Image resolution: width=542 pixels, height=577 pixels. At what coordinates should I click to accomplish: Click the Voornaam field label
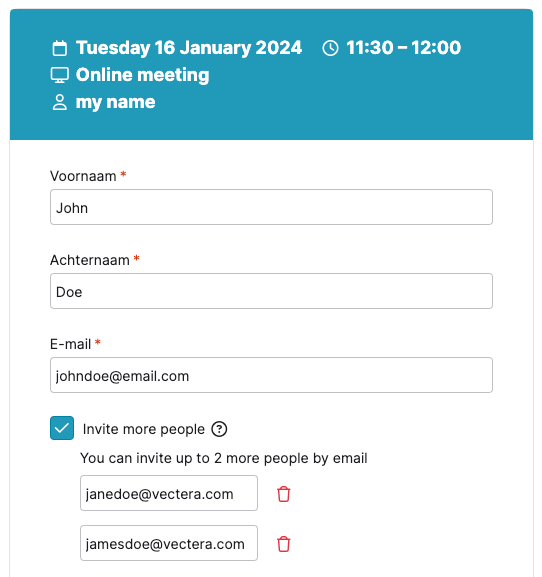(83, 176)
